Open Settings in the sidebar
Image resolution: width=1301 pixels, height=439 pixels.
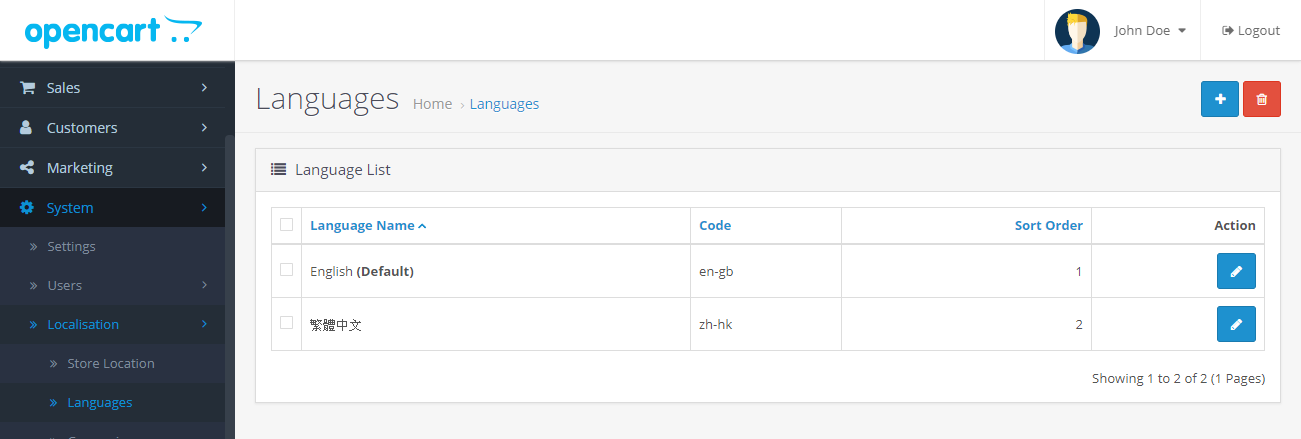pyautogui.click(x=112, y=246)
